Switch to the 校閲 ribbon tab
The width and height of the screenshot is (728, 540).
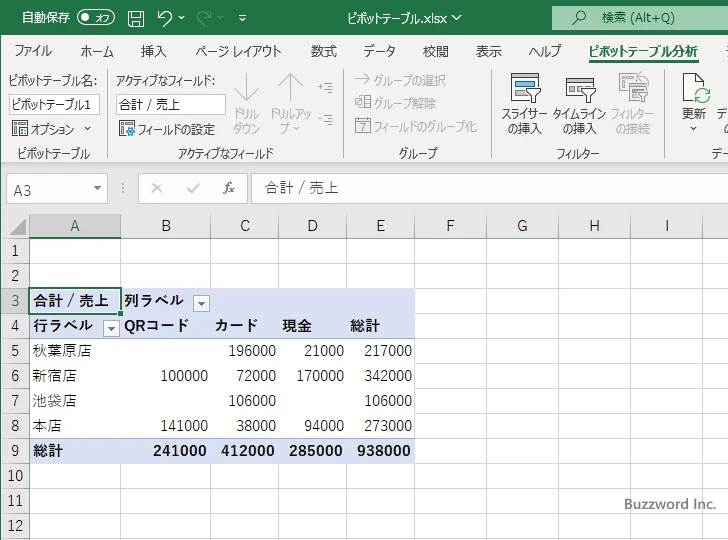(x=436, y=51)
